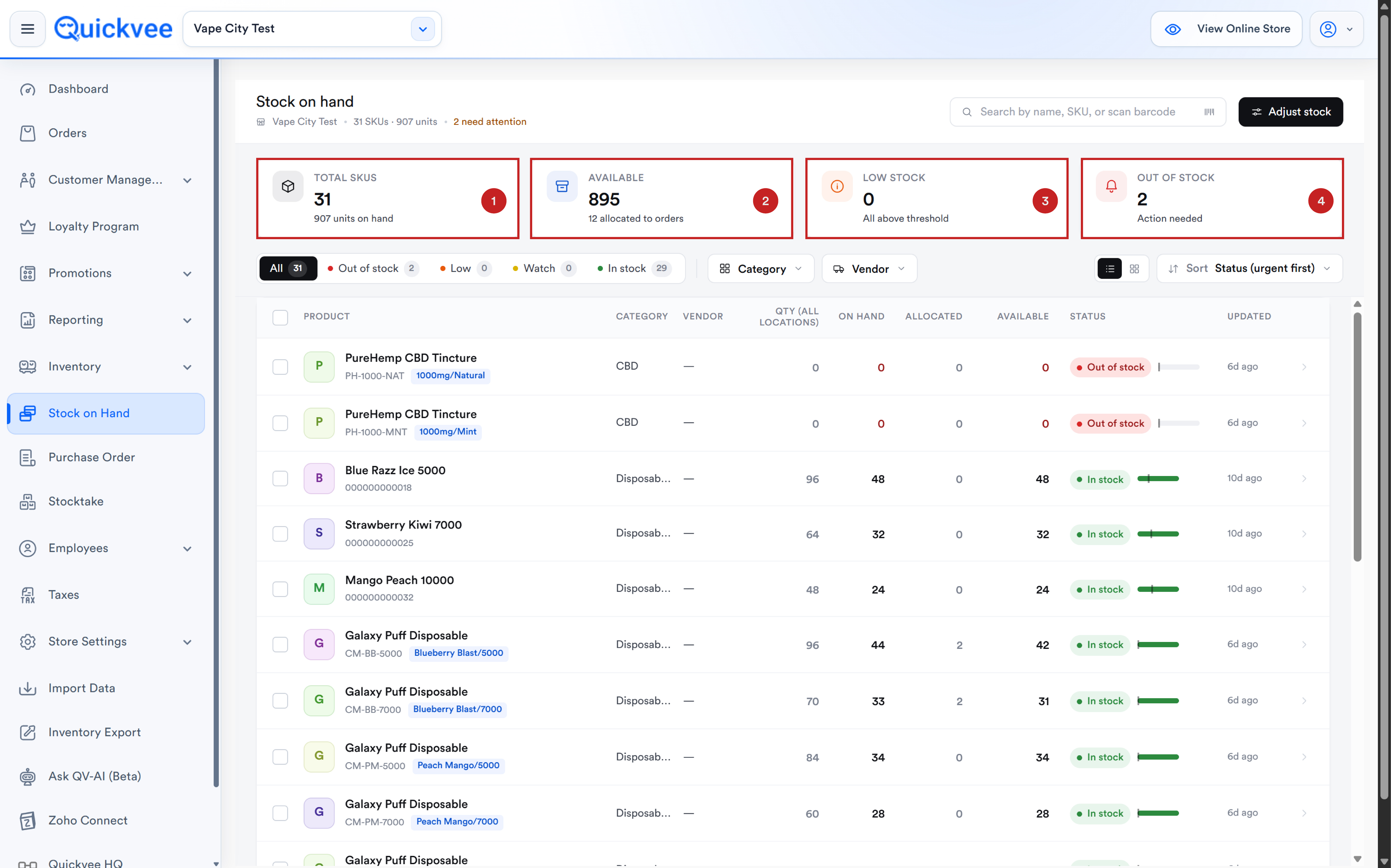Open the hamburger menu
This screenshot has height=868, width=1391.
(x=27, y=29)
